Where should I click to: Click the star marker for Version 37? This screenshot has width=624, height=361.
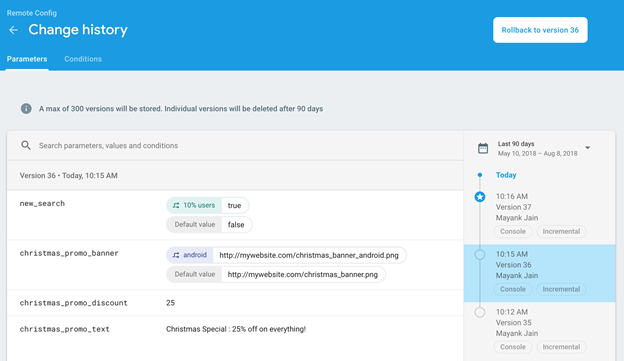[x=480, y=197]
